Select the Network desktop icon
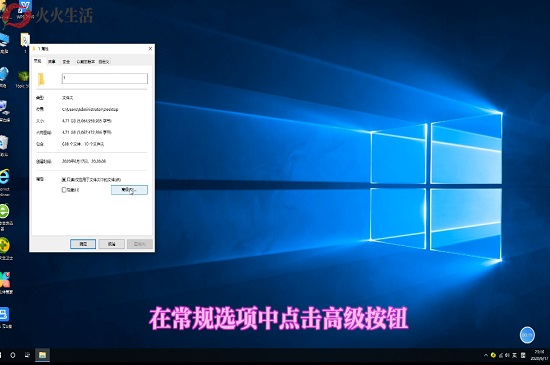The height and width of the screenshot is (365, 550). coord(4,77)
